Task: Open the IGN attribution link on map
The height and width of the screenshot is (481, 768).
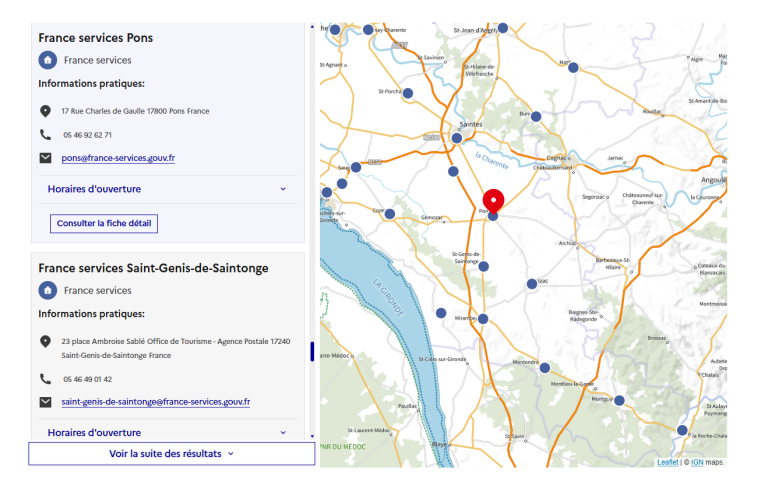Action: (x=697, y=462)
